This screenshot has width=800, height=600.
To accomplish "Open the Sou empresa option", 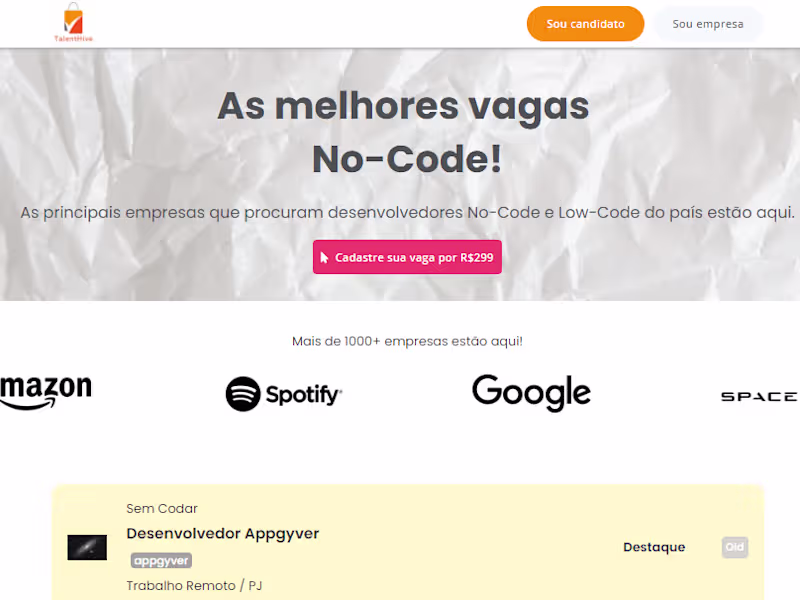I will [708, 24].
